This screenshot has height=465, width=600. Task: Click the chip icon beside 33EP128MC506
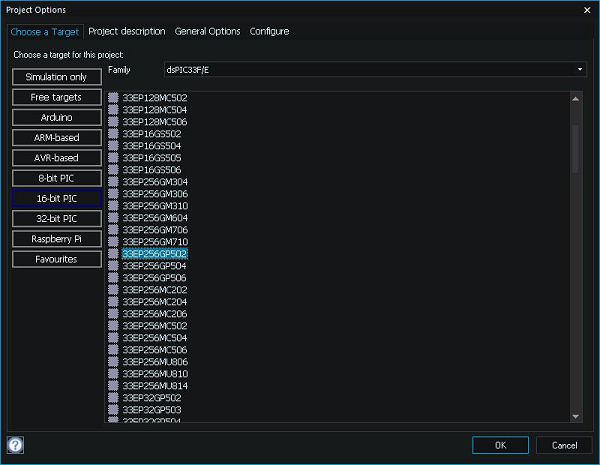113,122
